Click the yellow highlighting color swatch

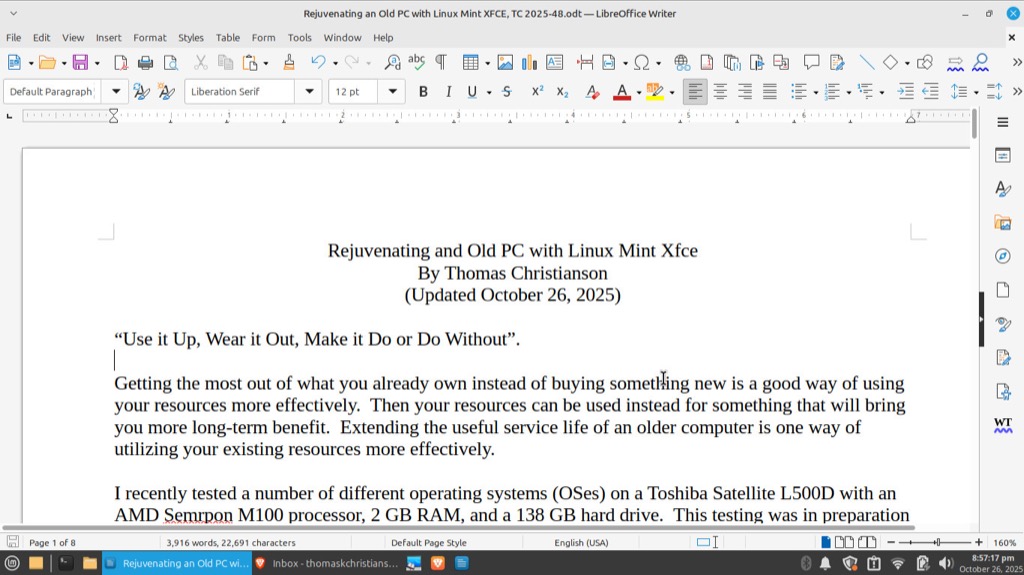click(654, 92)
